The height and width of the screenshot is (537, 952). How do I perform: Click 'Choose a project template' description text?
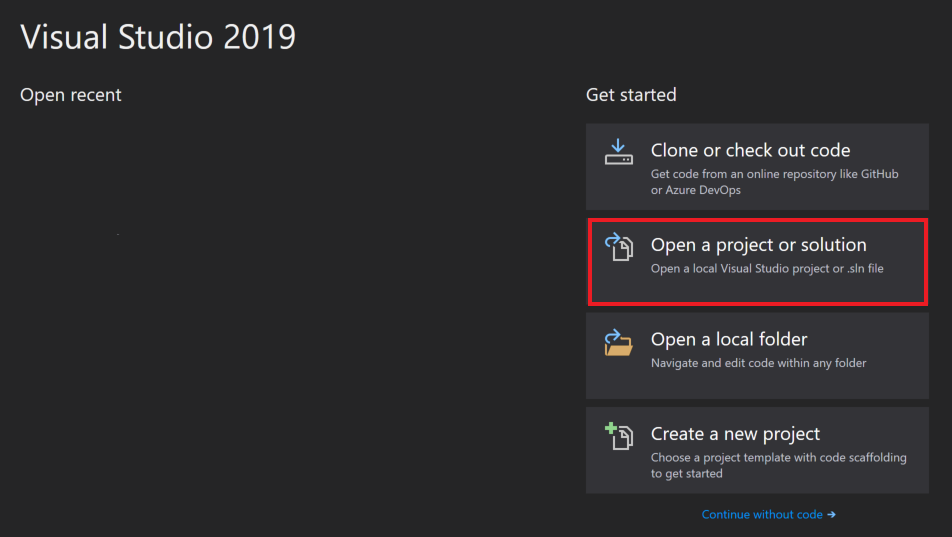778,465
